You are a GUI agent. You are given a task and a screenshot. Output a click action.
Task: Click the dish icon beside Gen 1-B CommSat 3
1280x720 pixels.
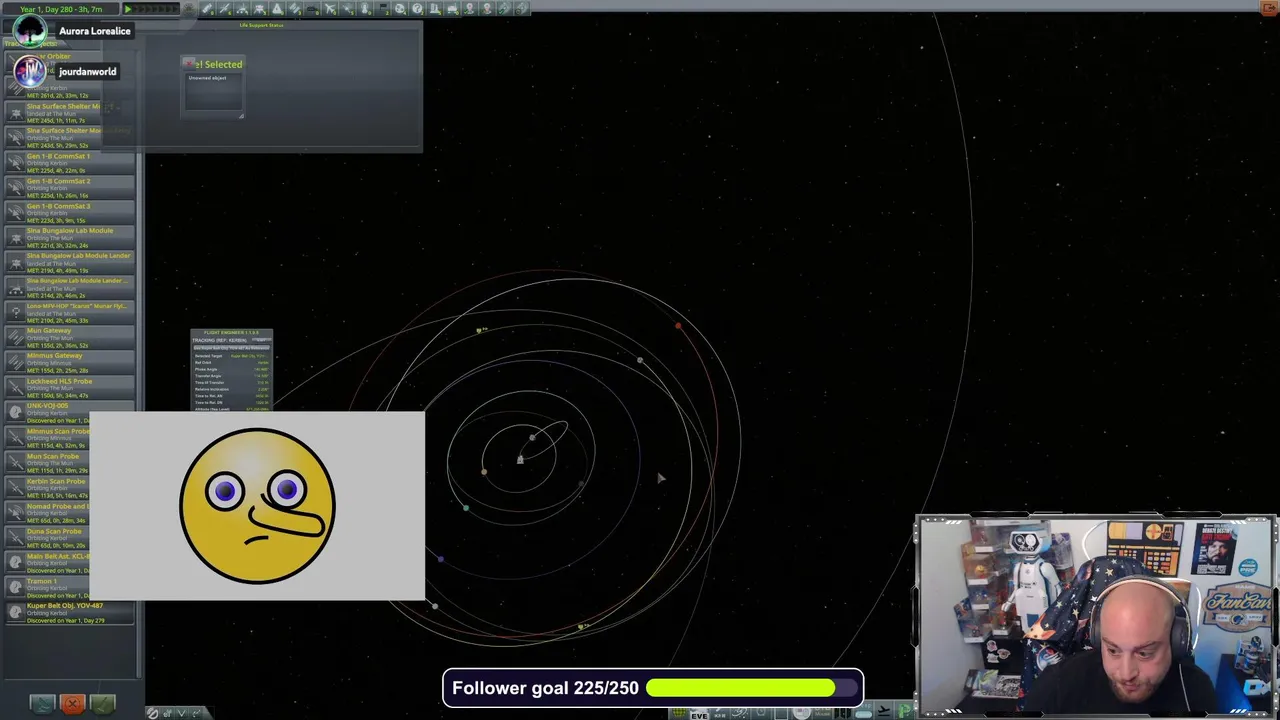click(x=15, y=213)
